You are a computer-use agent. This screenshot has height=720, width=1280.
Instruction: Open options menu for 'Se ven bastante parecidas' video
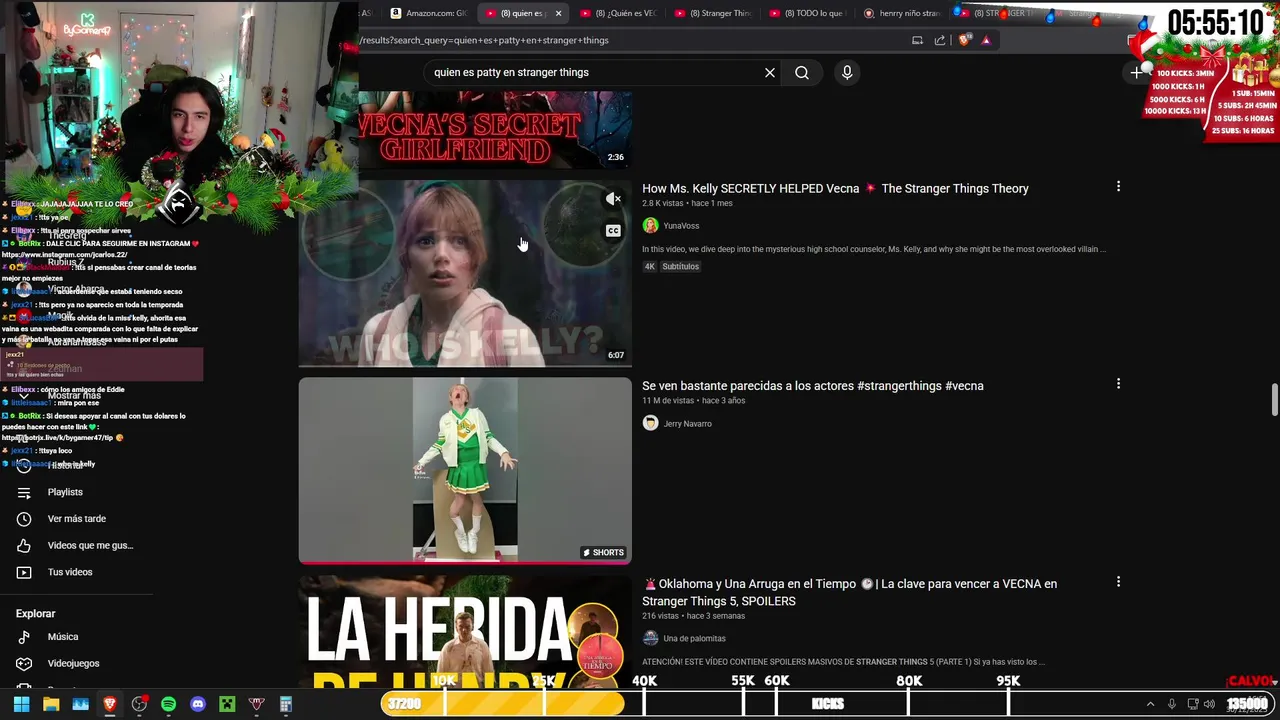pyautogui.click(x=1118, y=384)
